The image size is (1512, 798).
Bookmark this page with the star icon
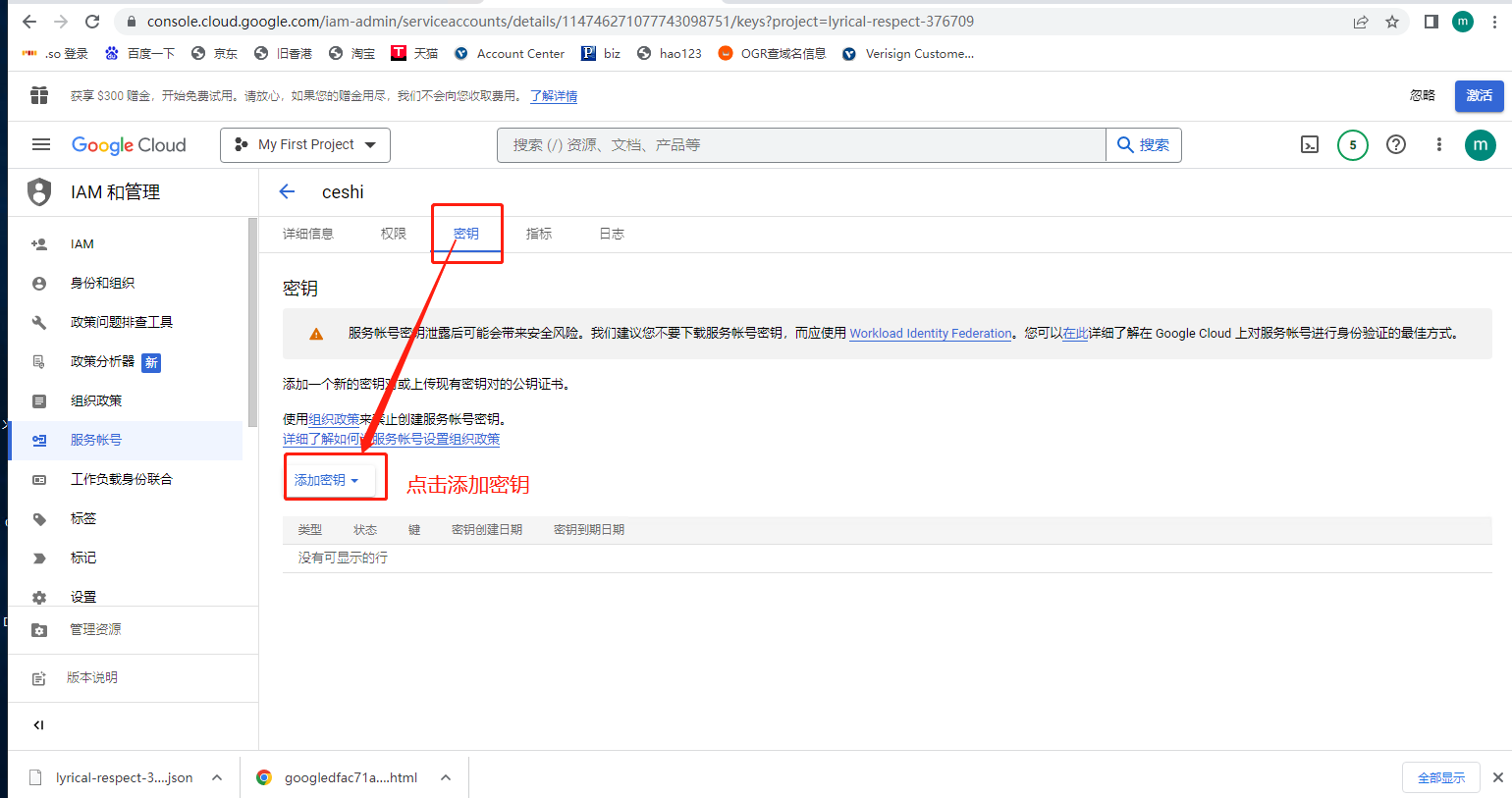click(x=1392, y=22)
